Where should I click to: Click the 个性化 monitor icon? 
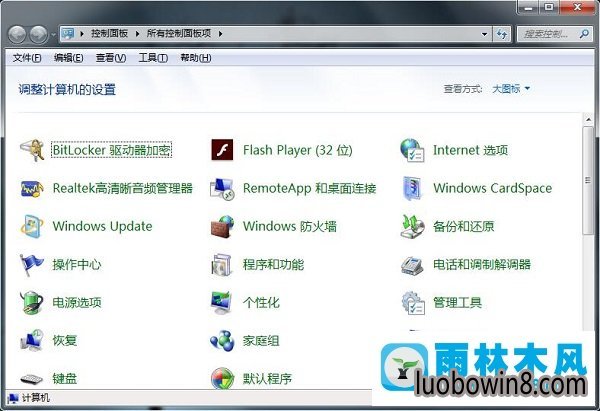point(222,302)
